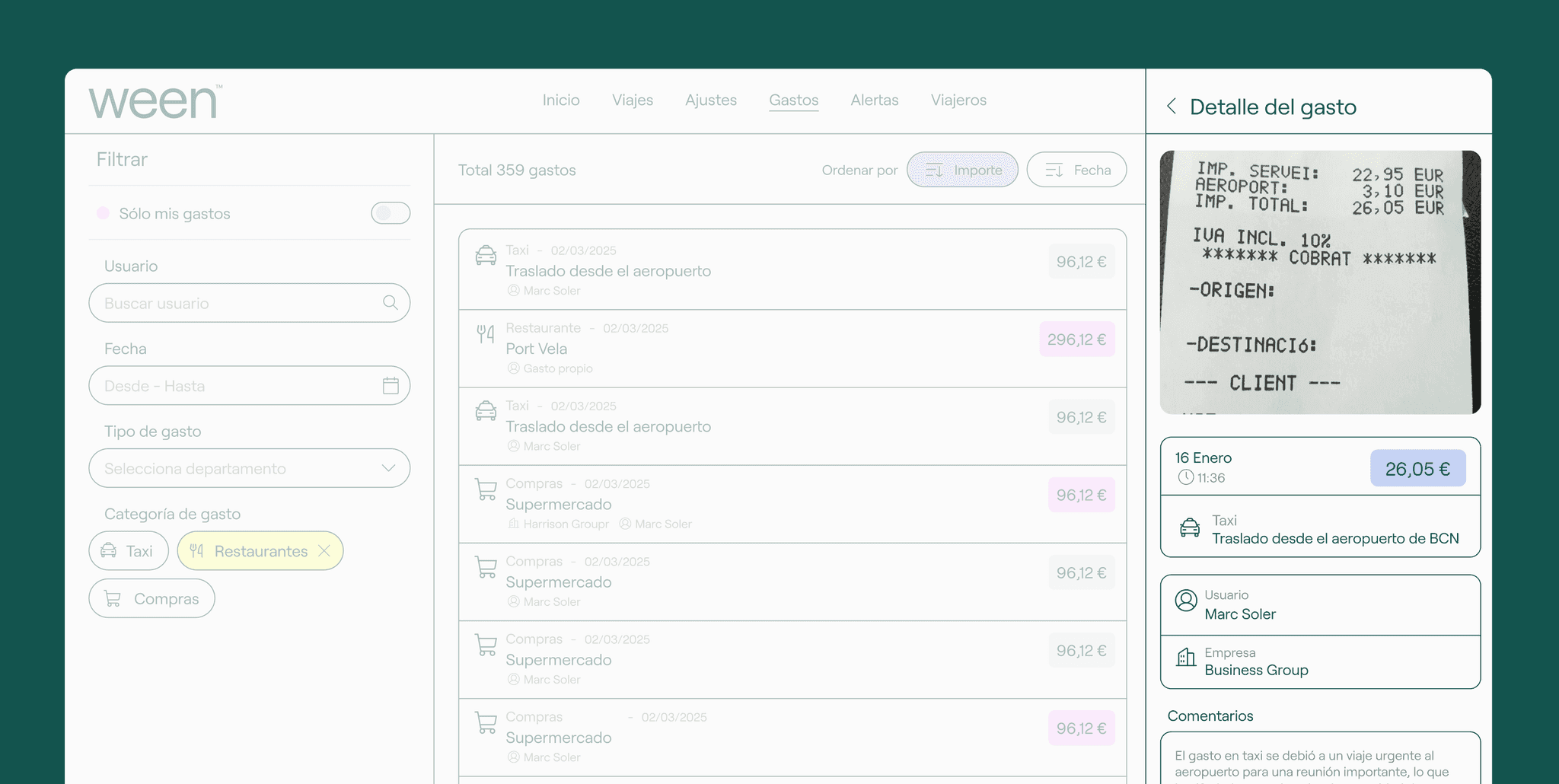The height and width of the screenshot is (784, 1559).
Task: Sort expenses by Fecha
Action: 1076,170
